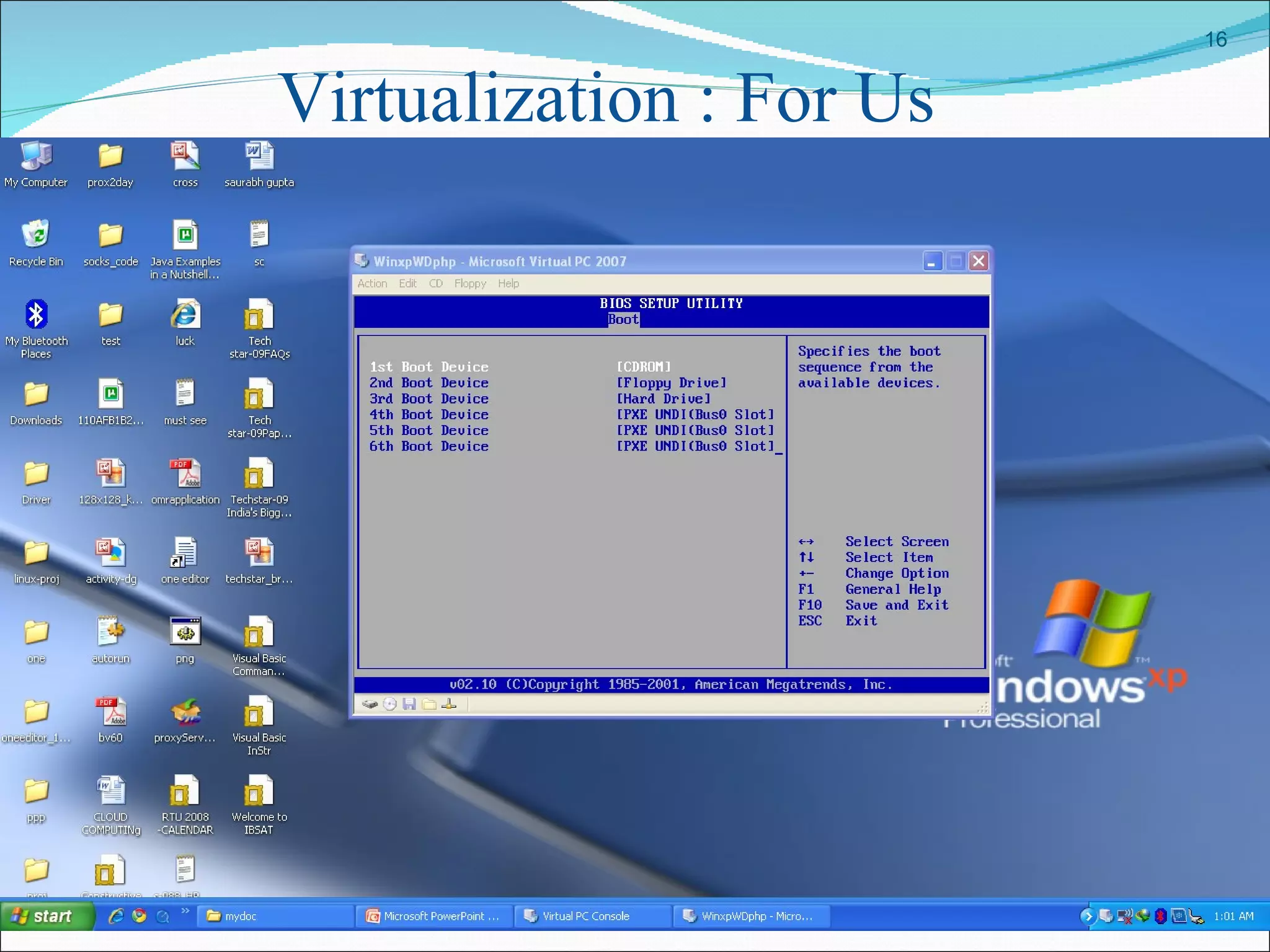Open the prox2day folder
This screenshot has height=952, width=1270.
pos(110,164)
